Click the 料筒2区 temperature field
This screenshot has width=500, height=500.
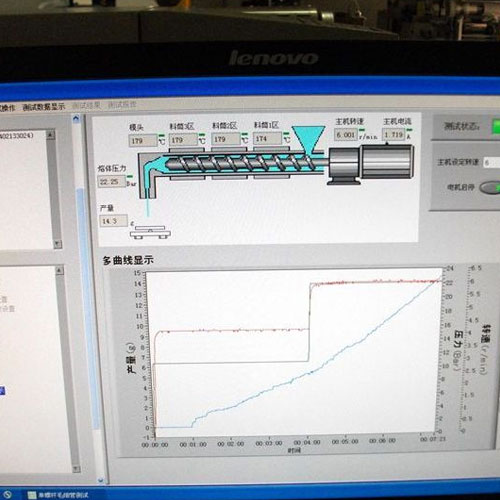click(226, 139)
